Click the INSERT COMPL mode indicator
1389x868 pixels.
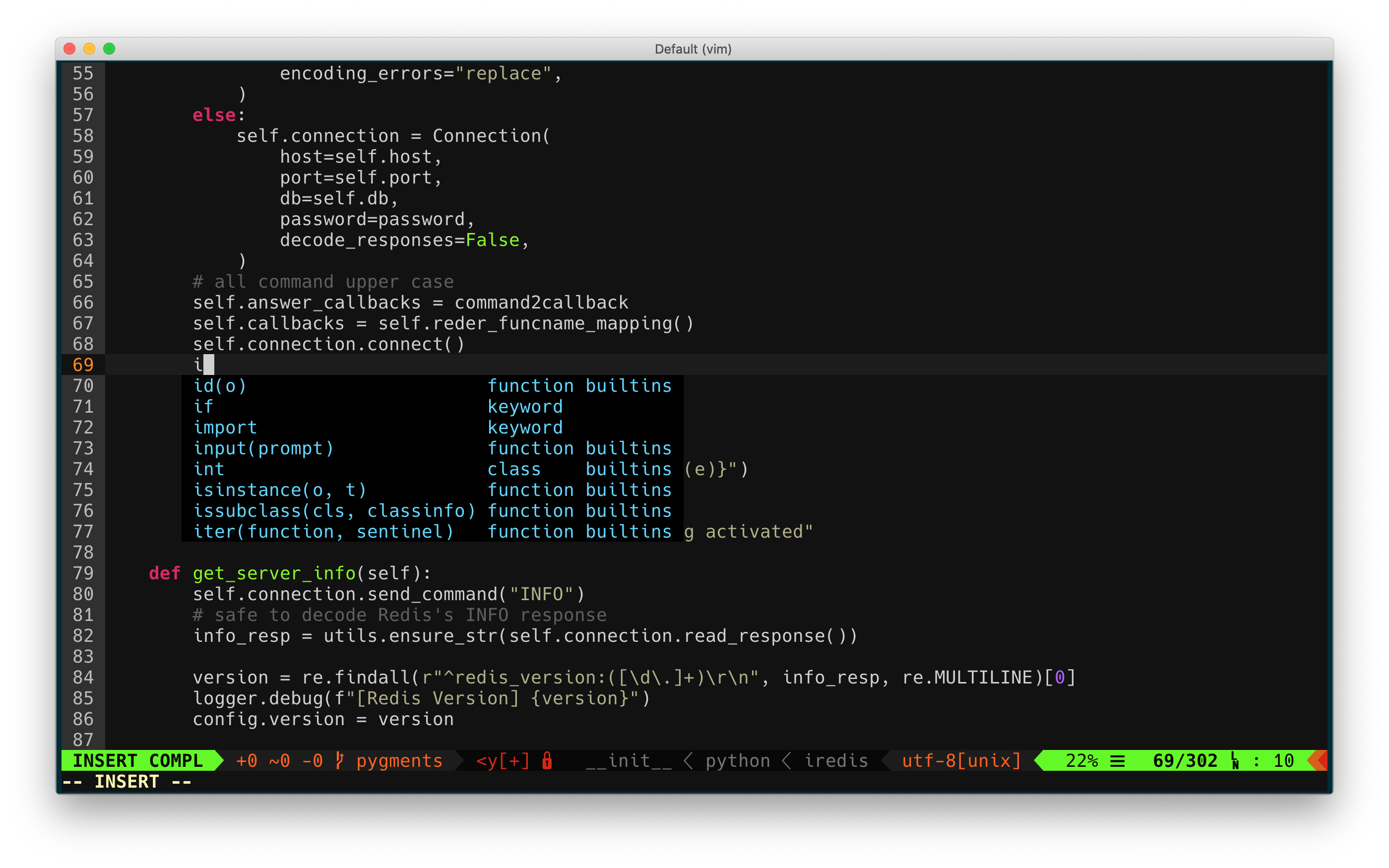pyautogui.click(x=138, y=760)
